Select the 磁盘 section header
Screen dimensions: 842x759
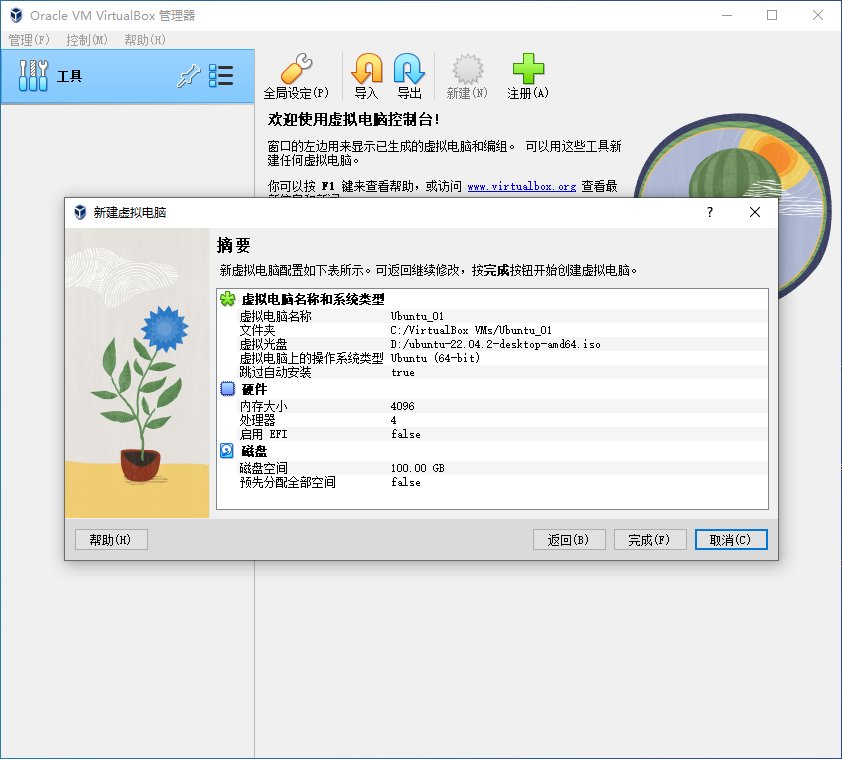pyautogui.click(x=254, y=451)
